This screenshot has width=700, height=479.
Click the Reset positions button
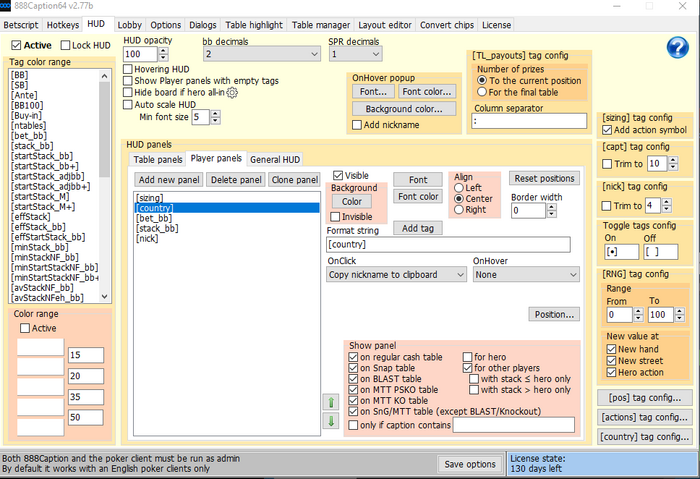(x=544, y=178)
